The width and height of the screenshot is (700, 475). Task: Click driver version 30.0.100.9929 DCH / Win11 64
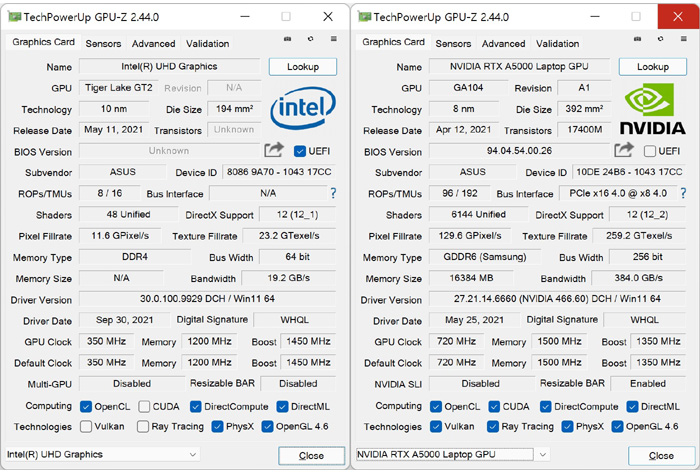tap(207, 299)
